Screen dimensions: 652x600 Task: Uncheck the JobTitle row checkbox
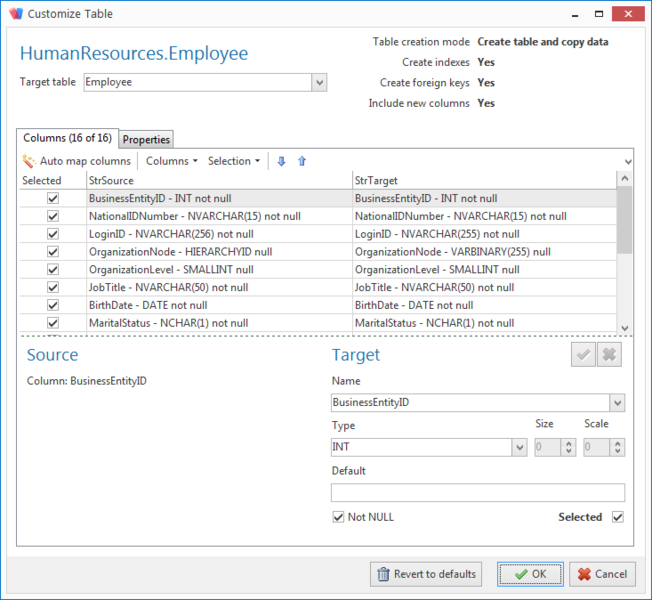(53, 287)
